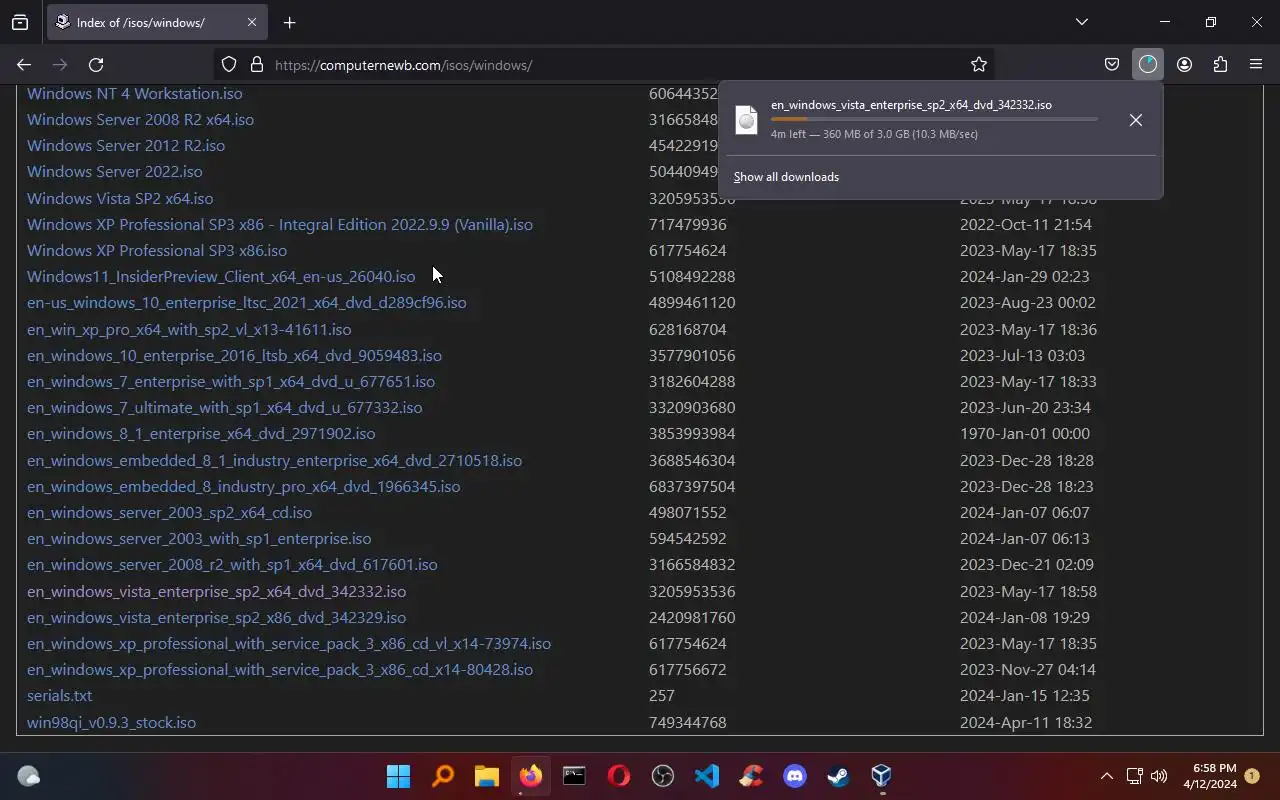Screen dimensions: 1280x800
Task: Click the Firefox taskbar icon
Action: [530, 776]
